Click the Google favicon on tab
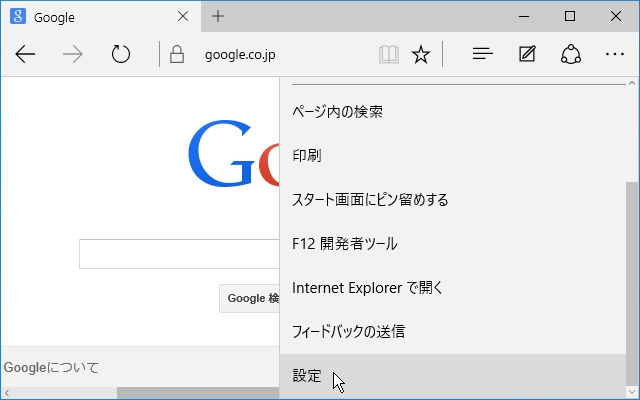The height and width of the screenshot is (400, 640). (18, 16)
